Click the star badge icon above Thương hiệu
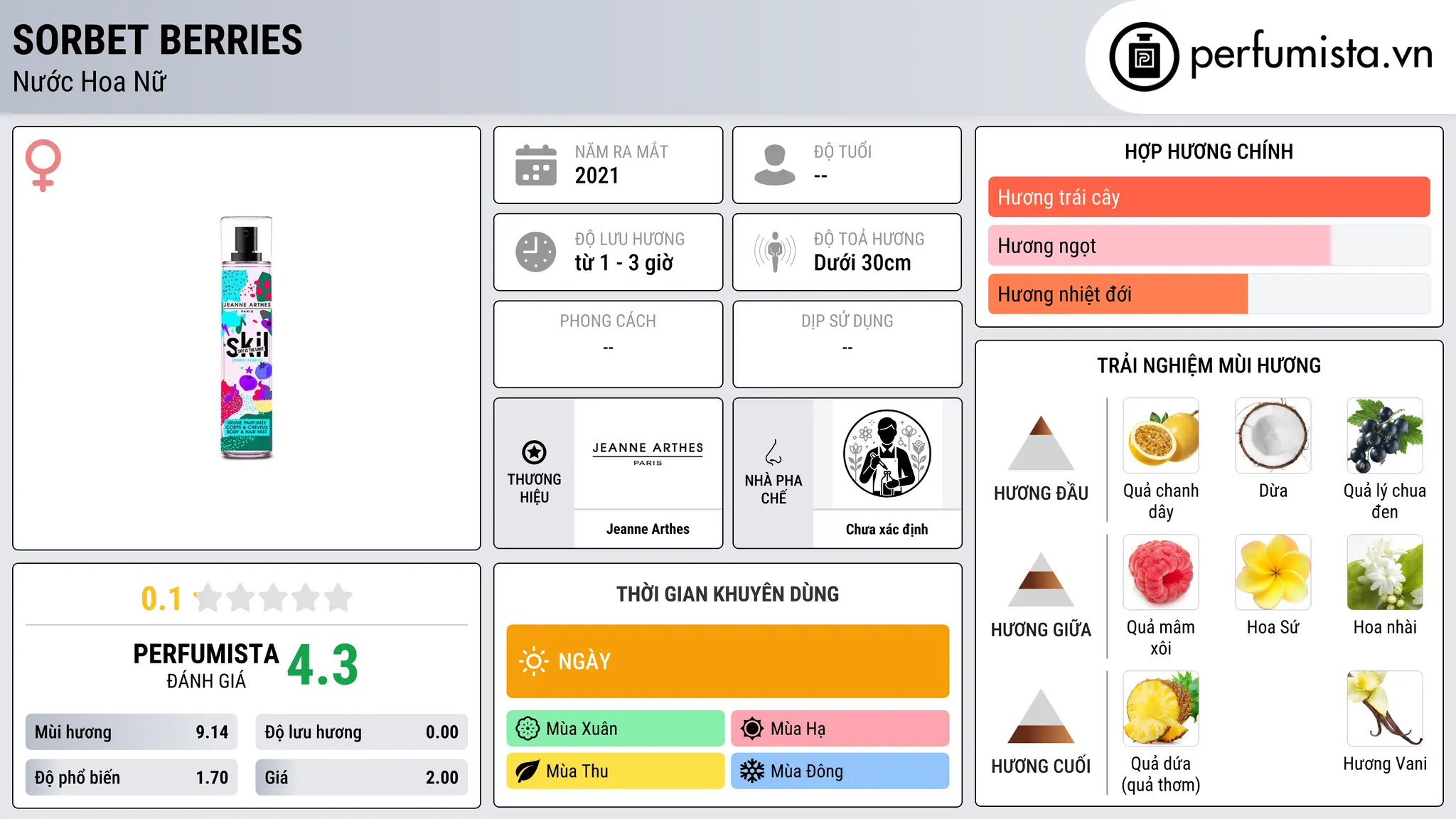Viewport: 1456px width, 819px height. tap(534, 452)
